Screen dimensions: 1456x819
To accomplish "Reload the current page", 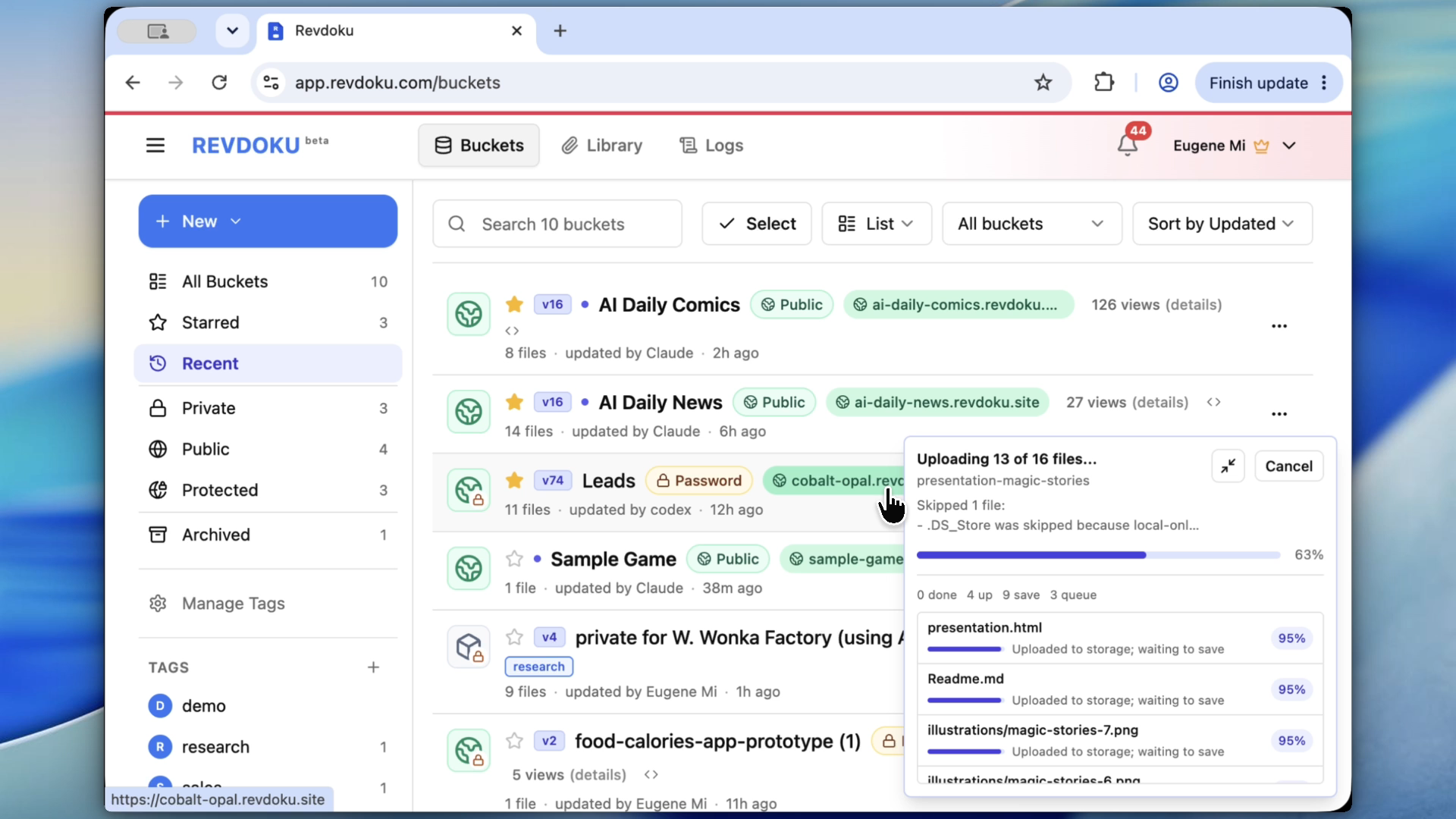I will [219, 83].
